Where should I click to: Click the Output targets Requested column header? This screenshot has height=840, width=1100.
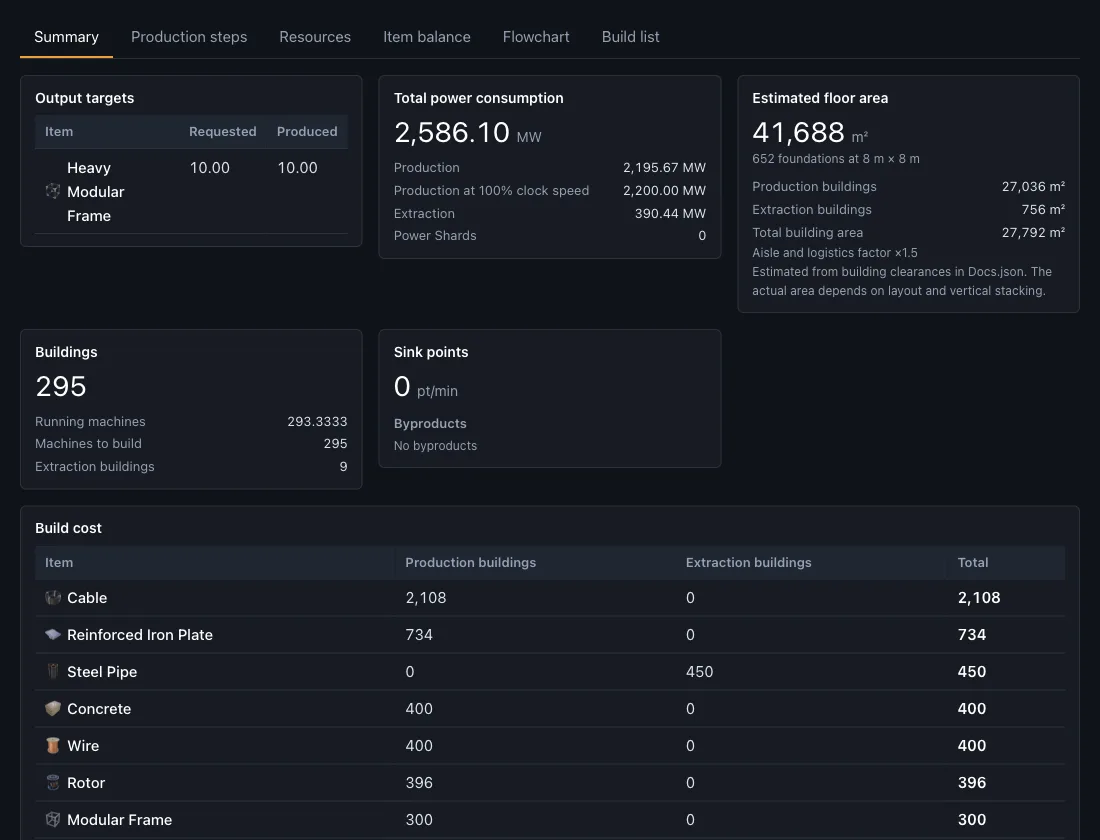[222, 132]
